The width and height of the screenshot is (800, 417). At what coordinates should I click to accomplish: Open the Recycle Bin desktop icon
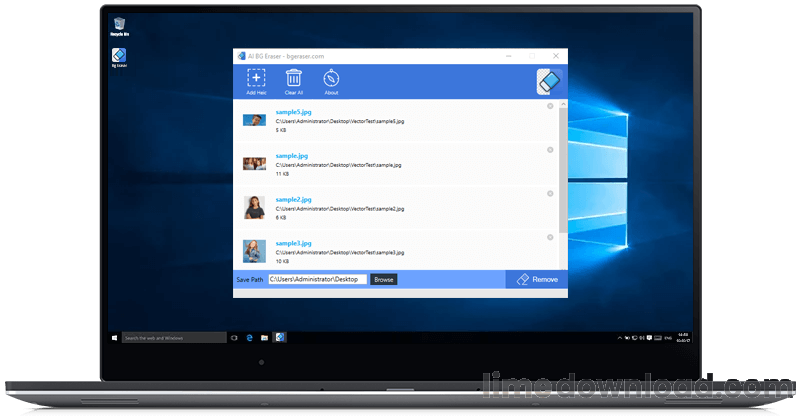(119, 24)
